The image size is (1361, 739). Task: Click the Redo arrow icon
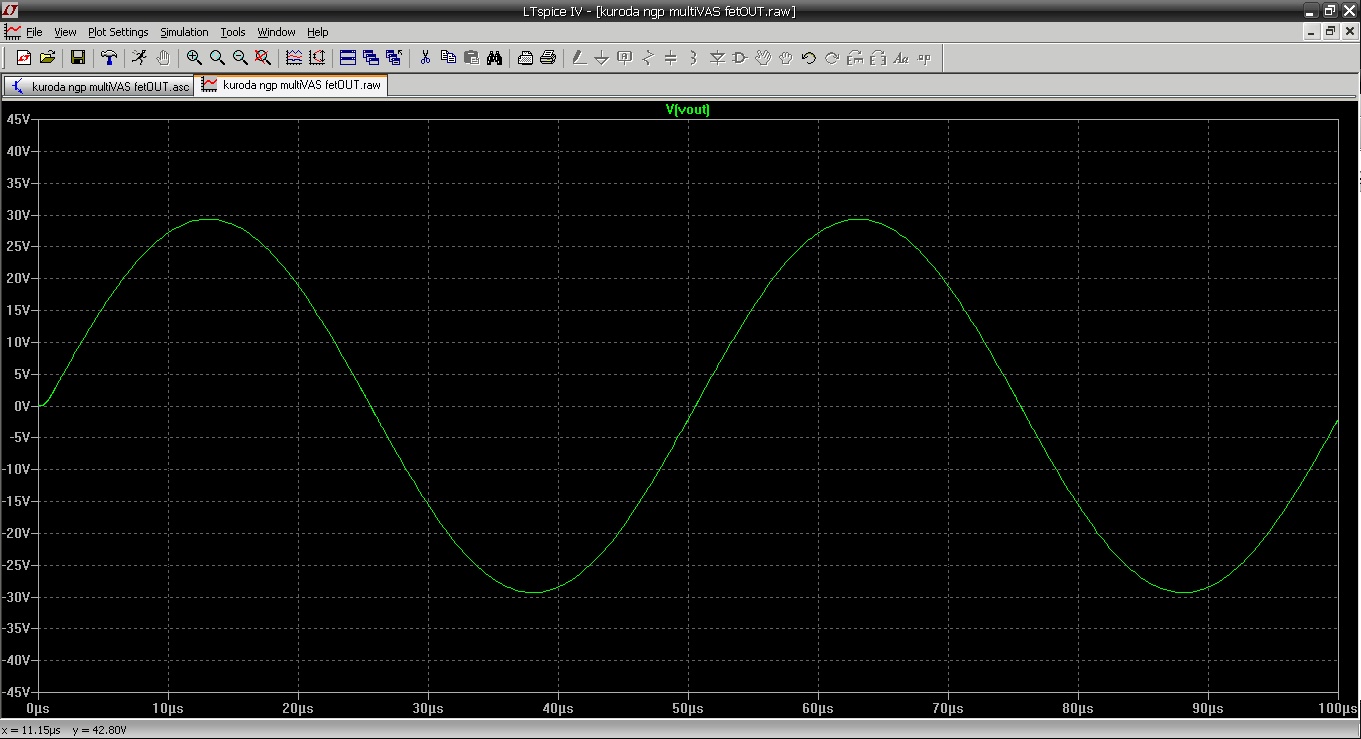(x=832, y=58)
